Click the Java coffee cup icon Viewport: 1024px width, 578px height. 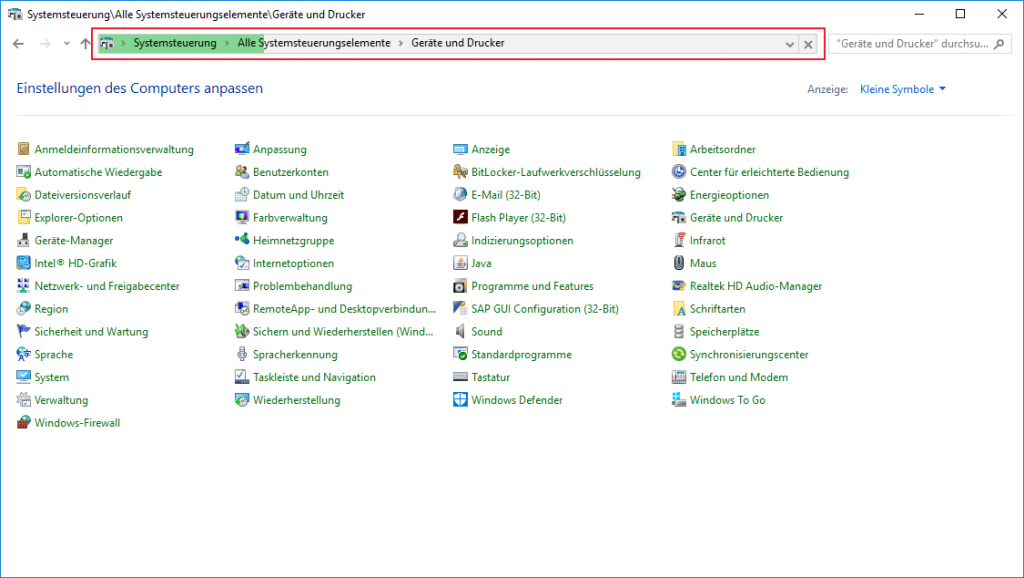coord(460,263)
